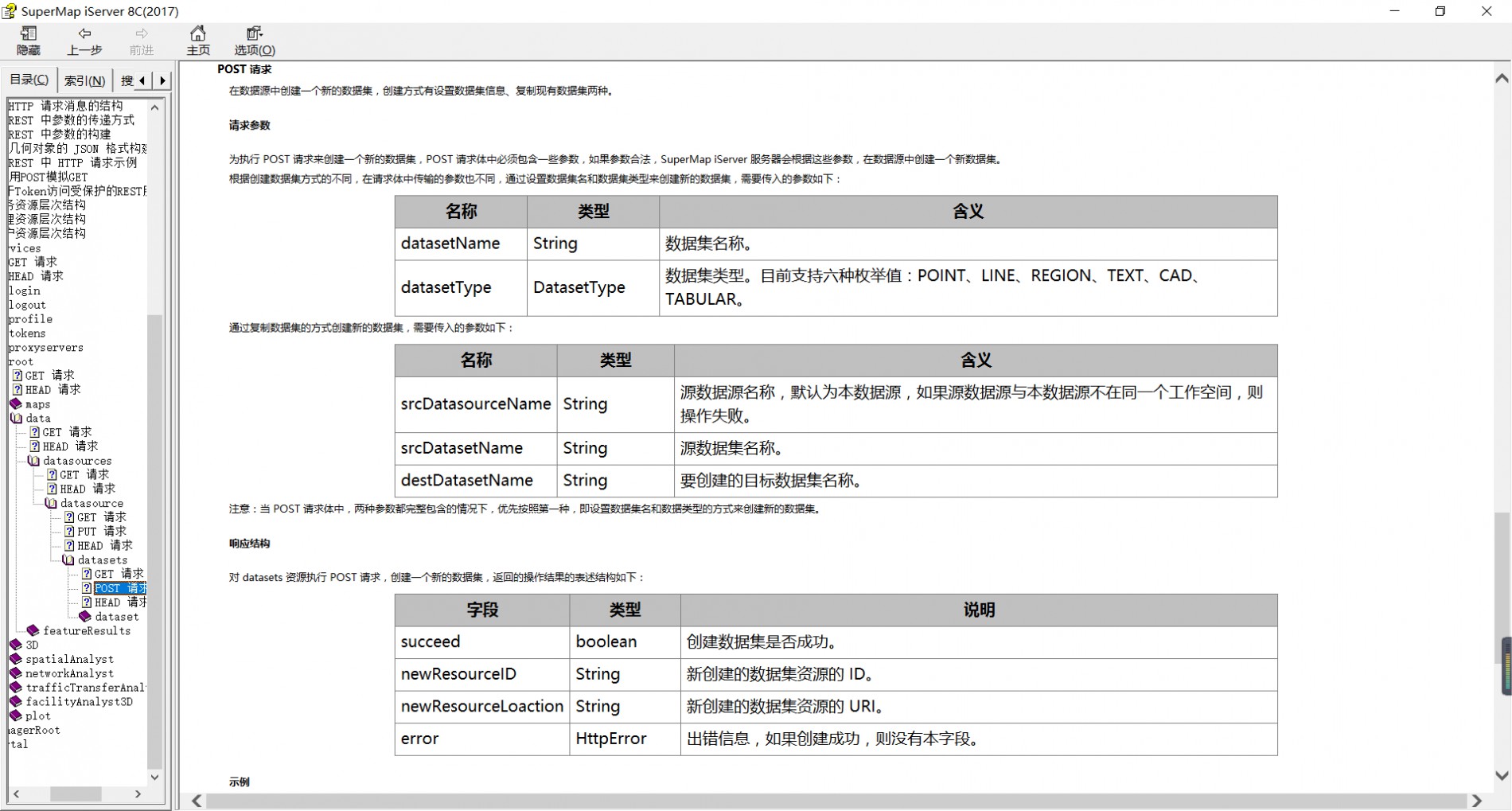Click page icon of datasets GET 请求

tap(87, 574)
